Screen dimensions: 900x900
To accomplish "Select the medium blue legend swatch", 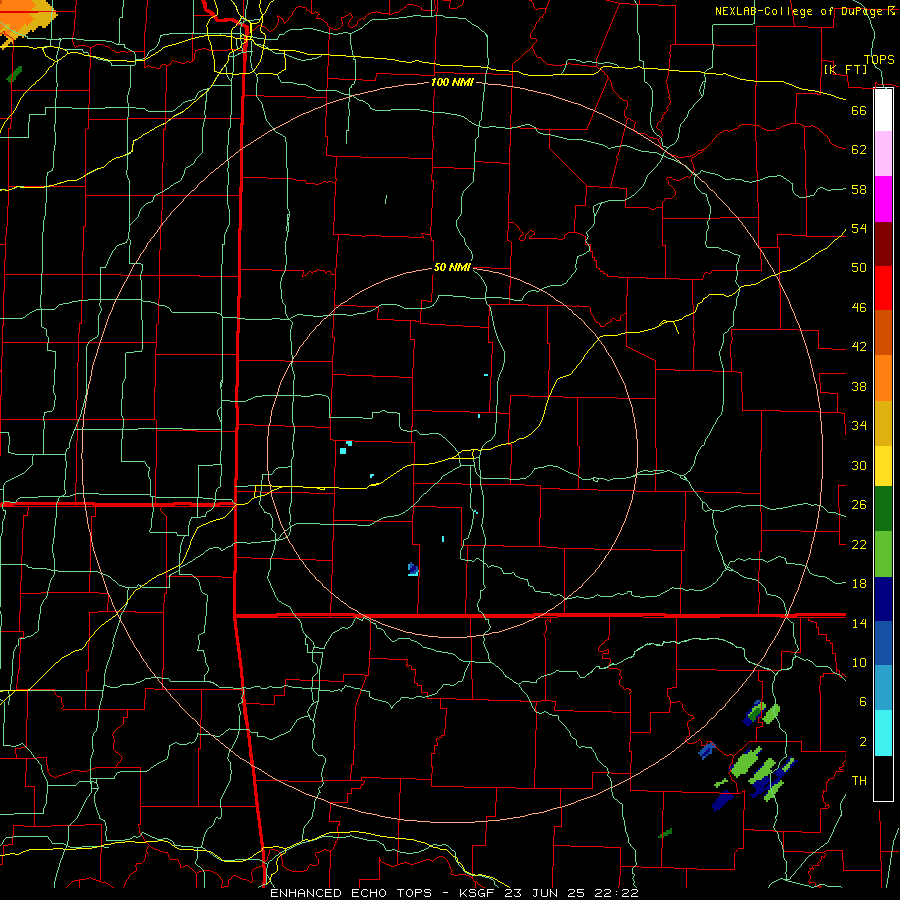I will 883,643.
